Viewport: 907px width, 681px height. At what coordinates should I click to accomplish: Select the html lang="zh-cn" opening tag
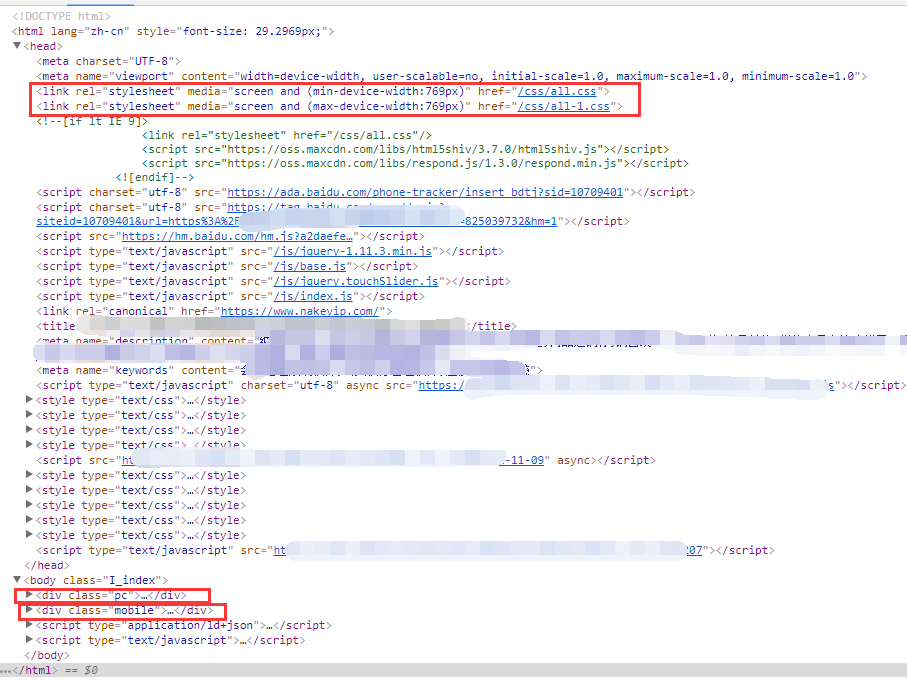pyautogui.click(x=173, y=31)
